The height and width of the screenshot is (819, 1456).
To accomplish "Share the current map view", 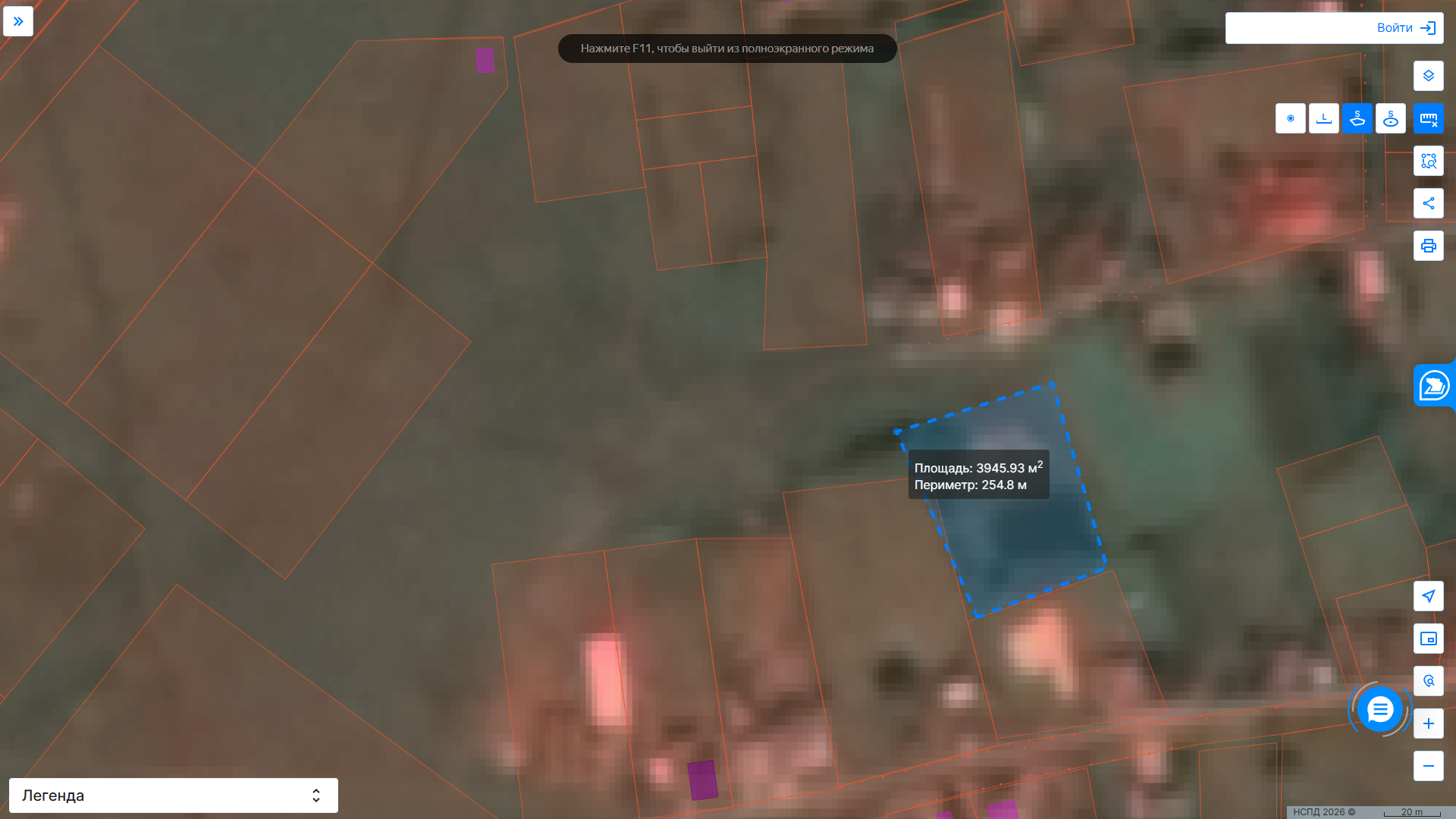I will click(x=1428, y=203).
